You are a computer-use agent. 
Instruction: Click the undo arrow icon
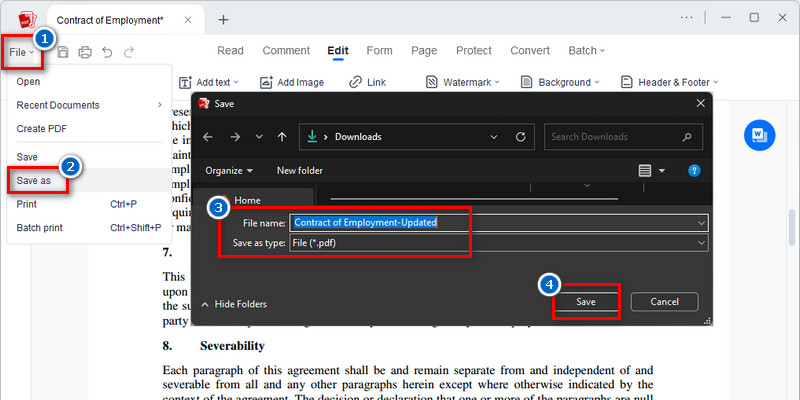pyautogui.click(x=107, y=52)
